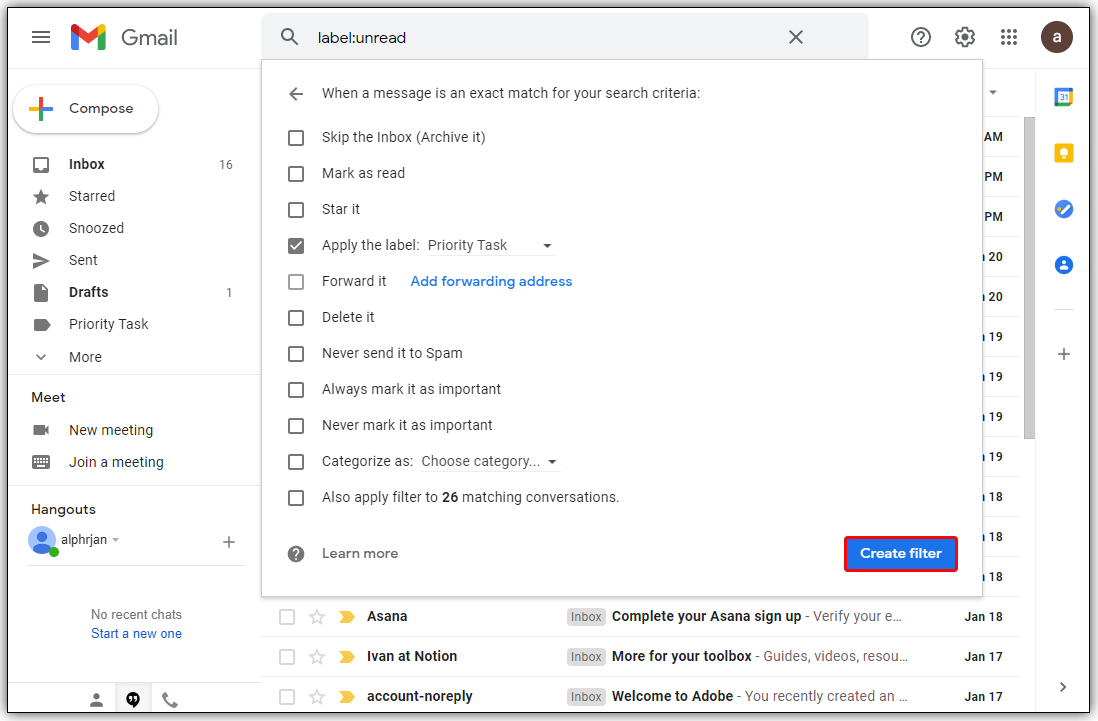Open the Choose category dropdown
This screenshot has height=721, width=1098.
490,462
